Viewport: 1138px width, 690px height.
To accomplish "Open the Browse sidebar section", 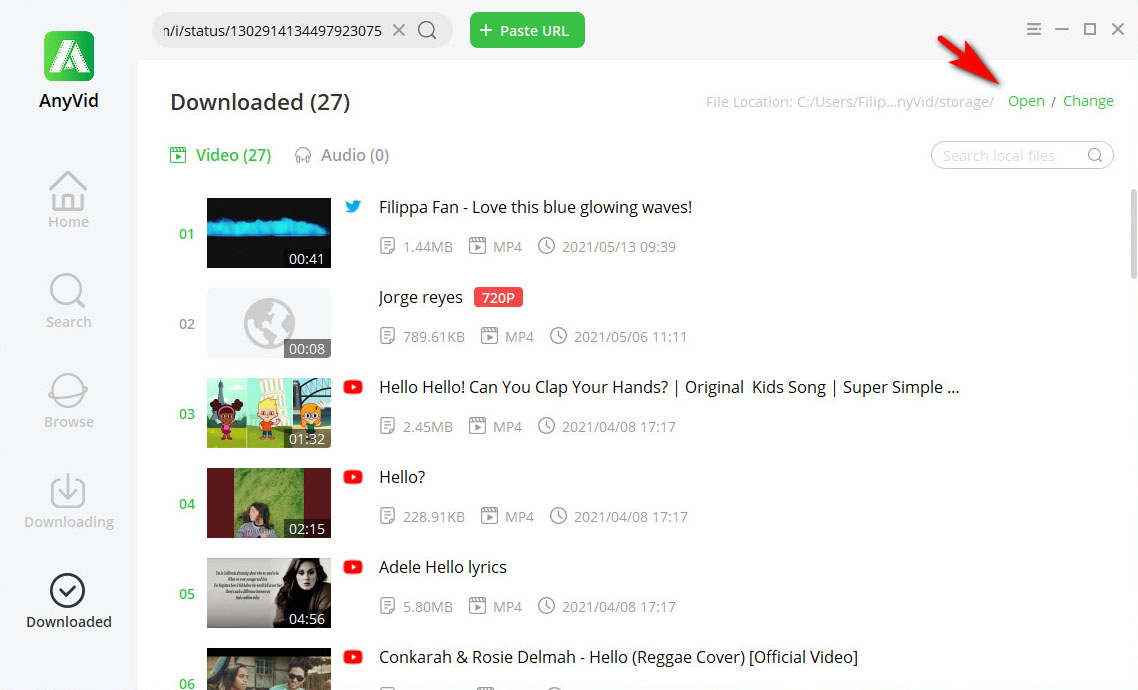I will (x=68, y=401).
